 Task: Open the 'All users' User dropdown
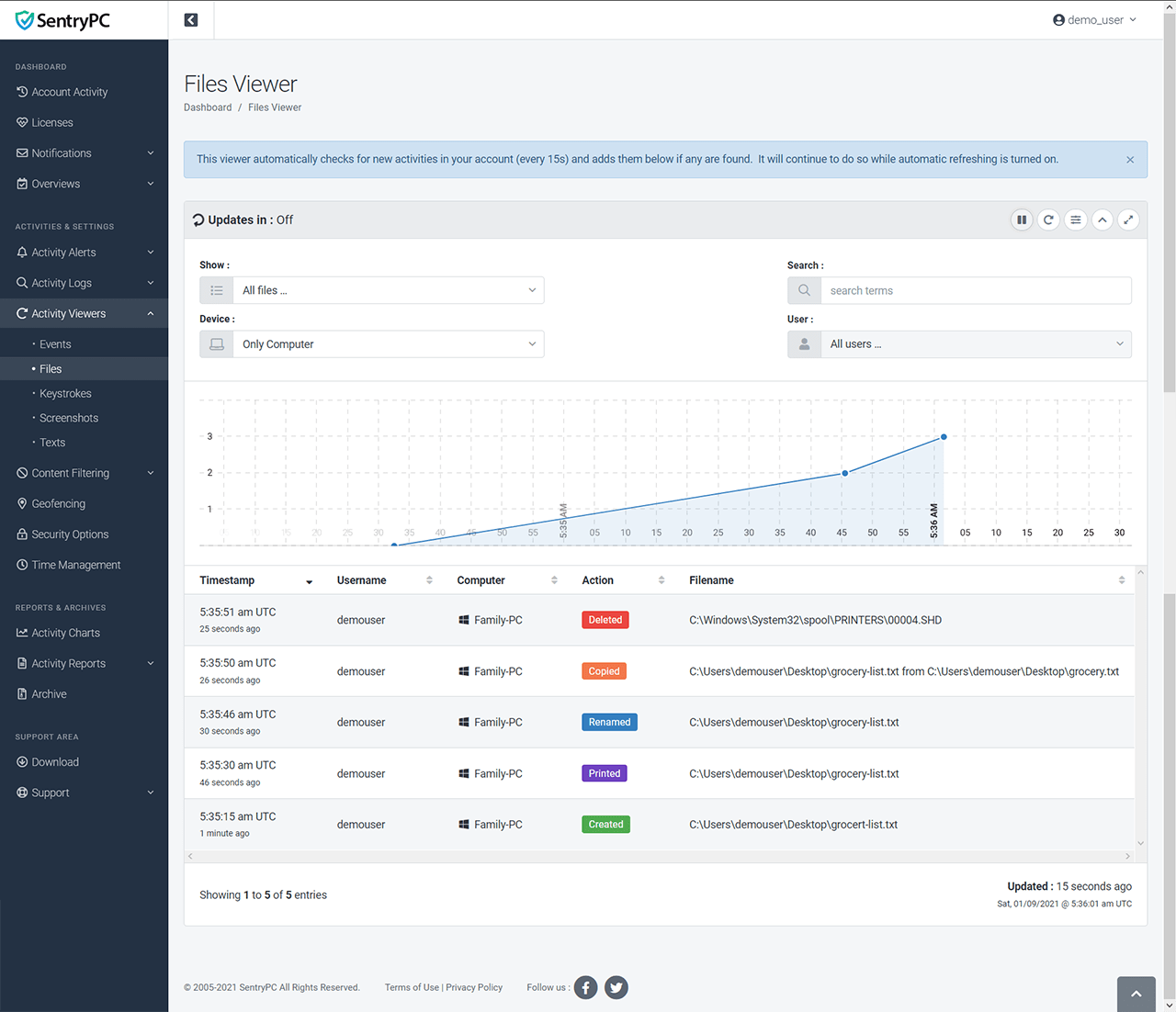976,344
